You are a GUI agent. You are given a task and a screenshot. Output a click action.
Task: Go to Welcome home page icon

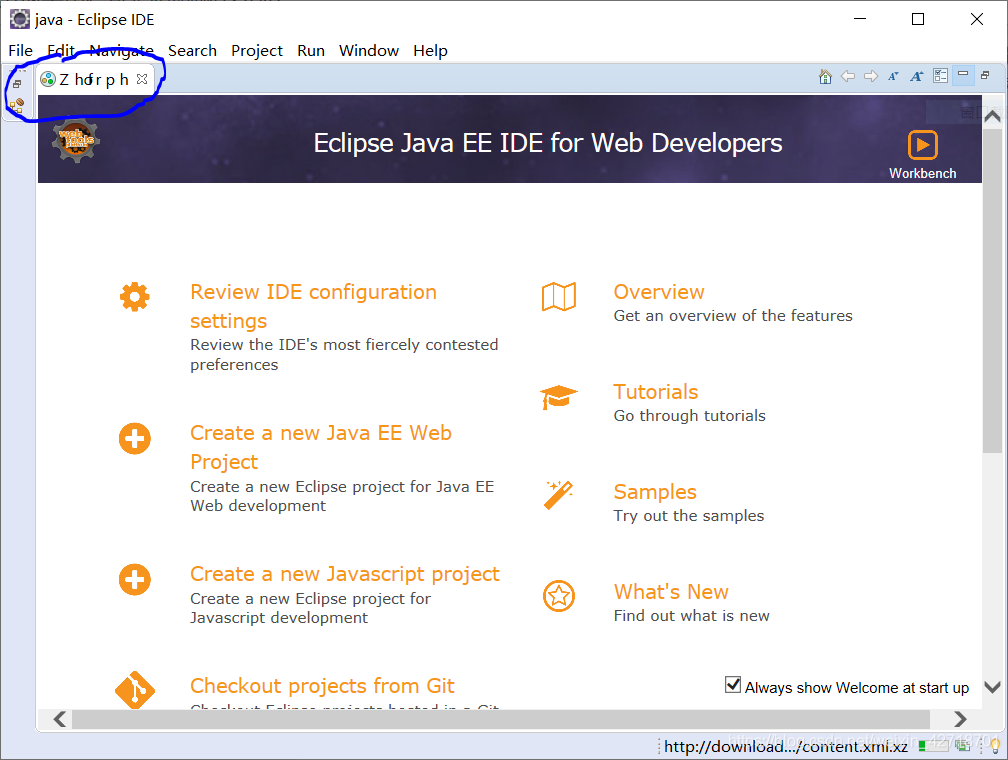click(825, 77)
